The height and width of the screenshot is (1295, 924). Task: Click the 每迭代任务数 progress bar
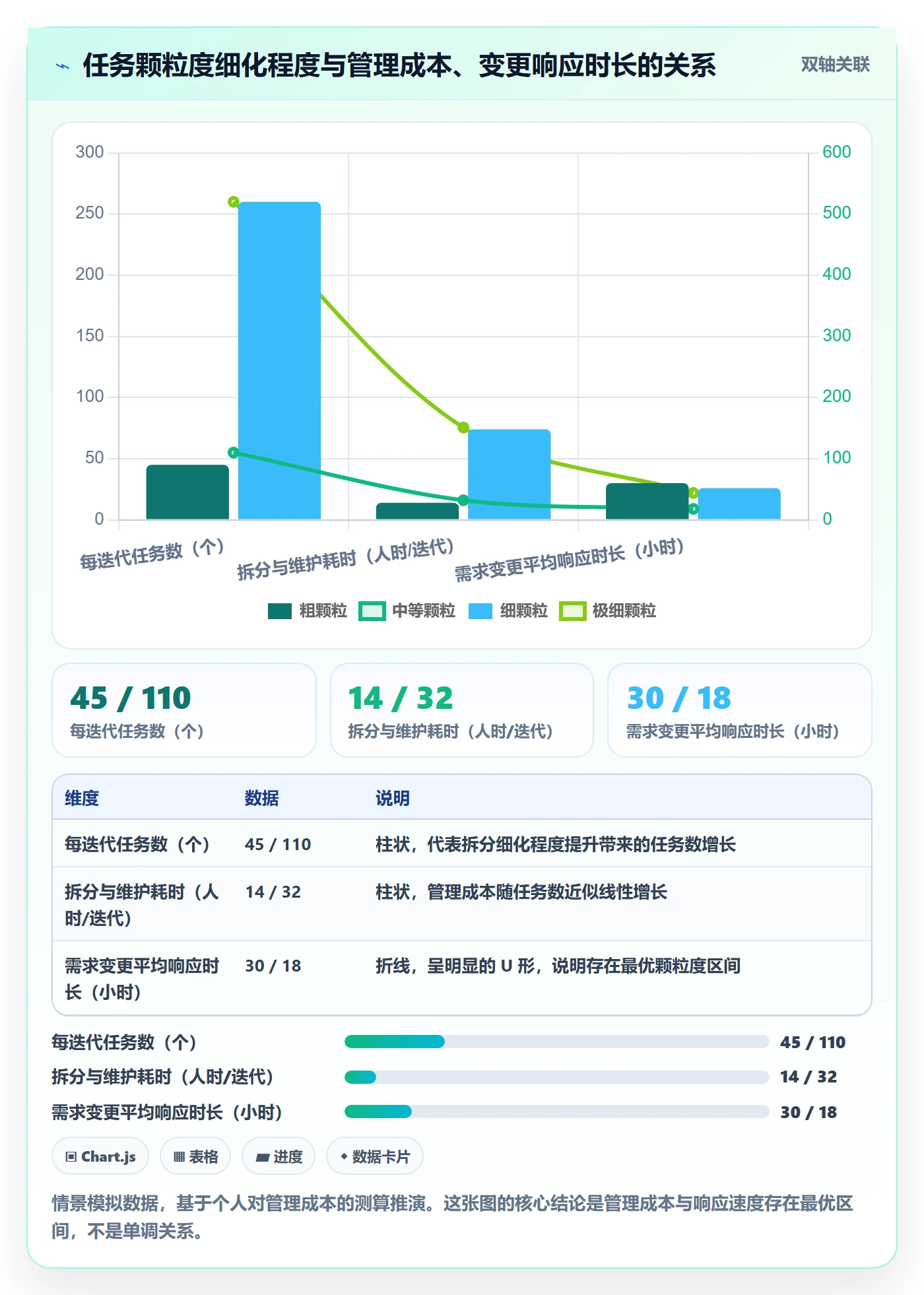(x=557, y=1042)
